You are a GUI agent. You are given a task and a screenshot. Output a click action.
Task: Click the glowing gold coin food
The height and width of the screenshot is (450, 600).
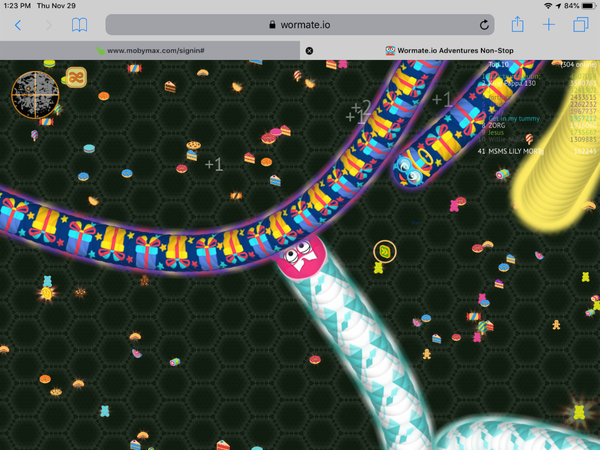coord(47,293)
